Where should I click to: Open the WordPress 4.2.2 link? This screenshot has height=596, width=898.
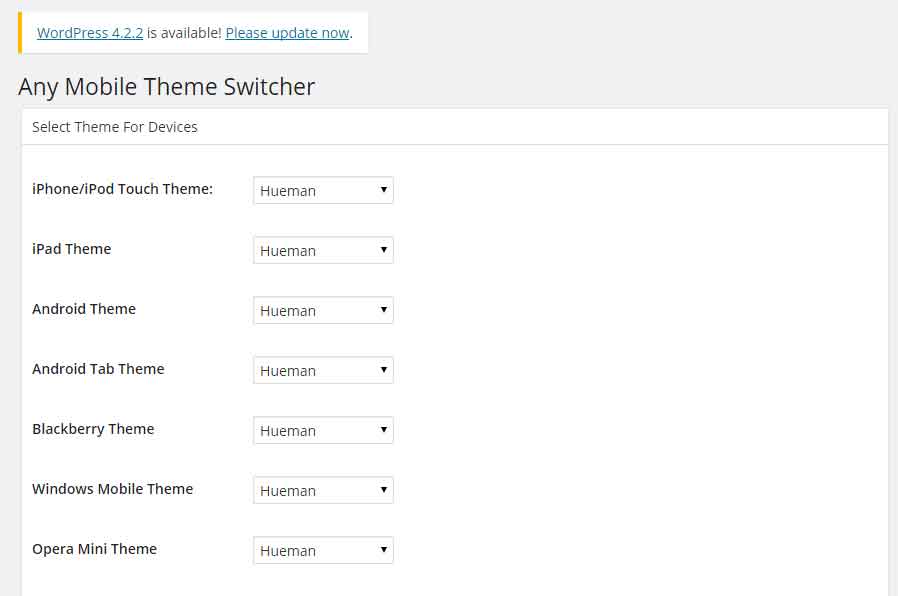(89, 33)
